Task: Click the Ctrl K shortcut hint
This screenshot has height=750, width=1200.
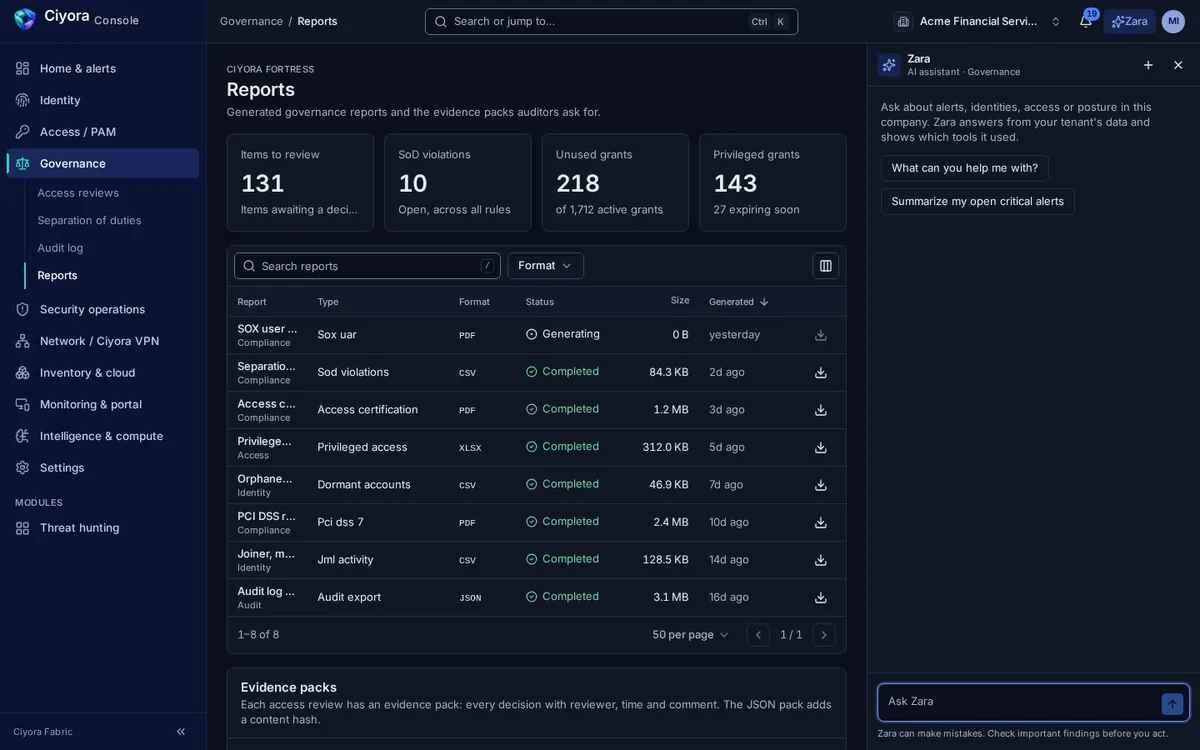Action: point(769,22)
